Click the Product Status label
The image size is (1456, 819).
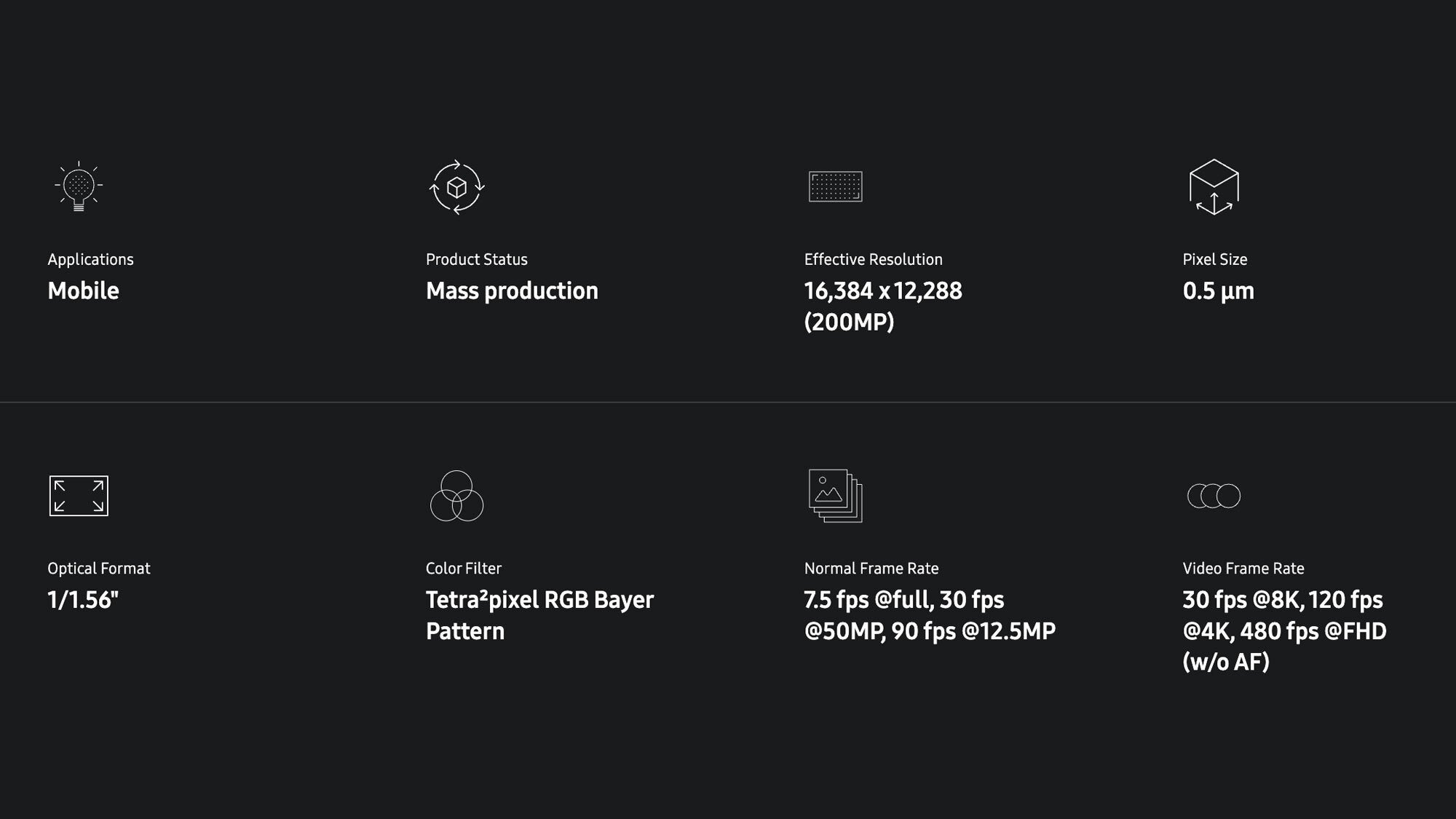[x=476, y=259]
